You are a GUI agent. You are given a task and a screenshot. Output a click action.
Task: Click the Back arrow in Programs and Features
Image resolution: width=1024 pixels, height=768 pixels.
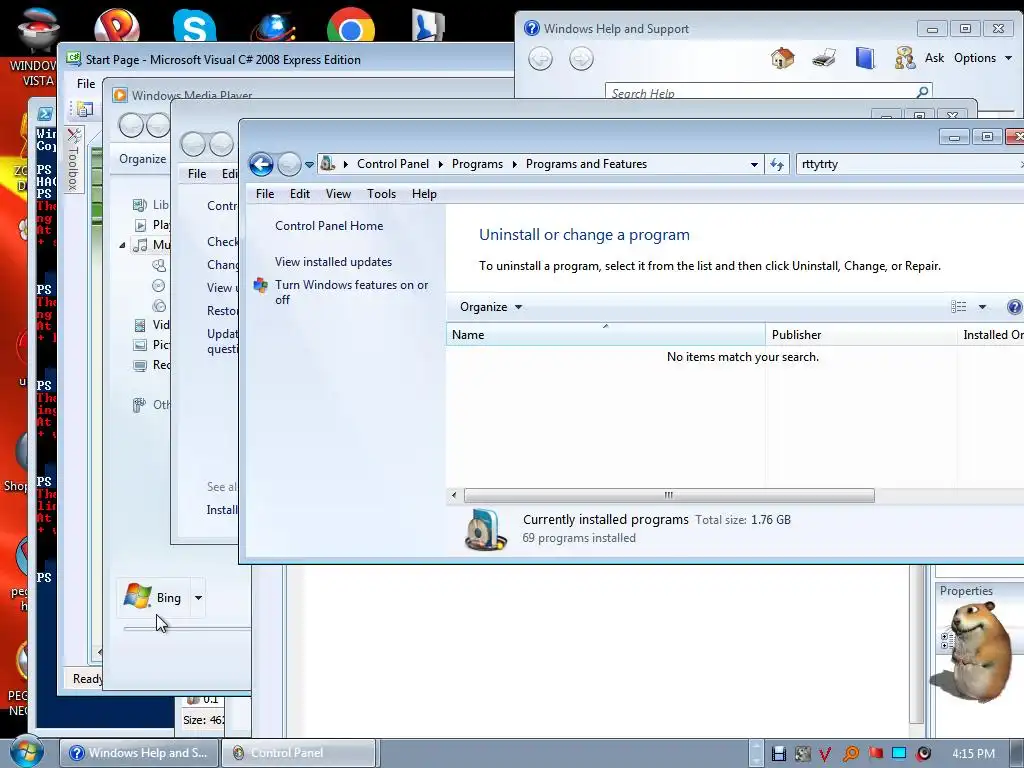pos(261,164)
